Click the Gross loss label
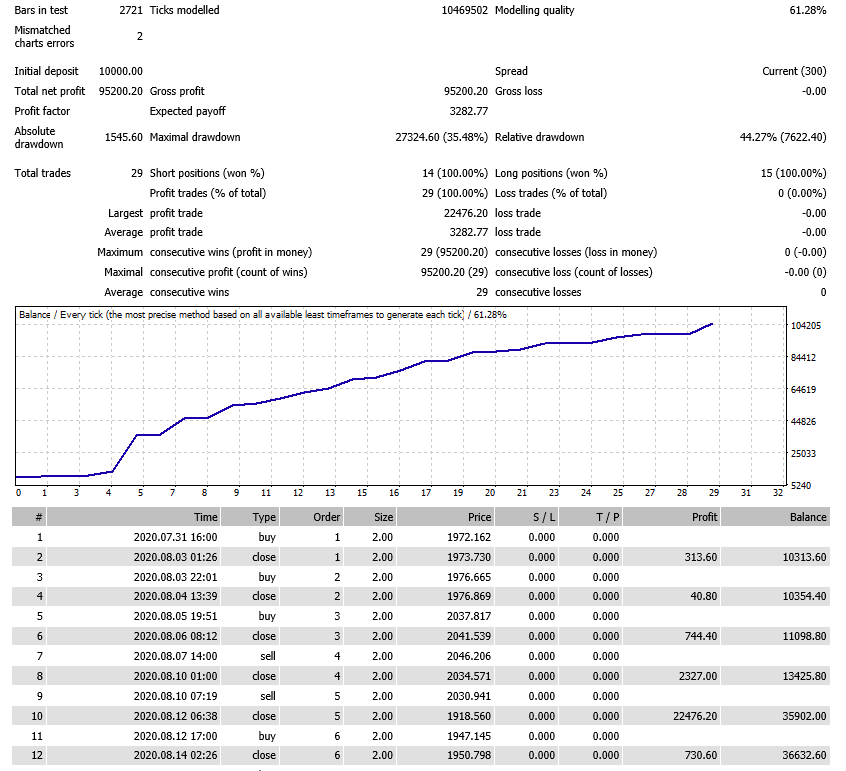Viewport: 846px width, 771px height. (518, 91)
